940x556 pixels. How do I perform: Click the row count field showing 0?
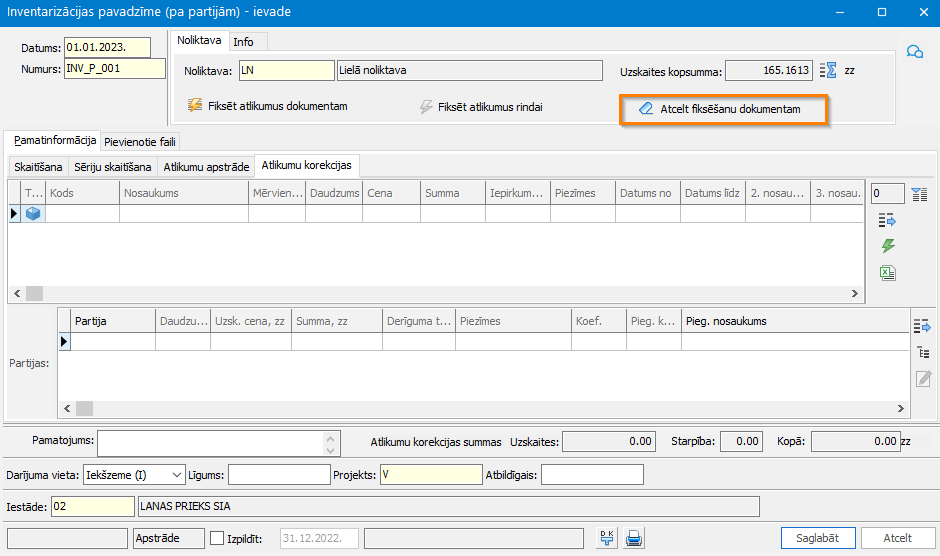tap(887, 193)
